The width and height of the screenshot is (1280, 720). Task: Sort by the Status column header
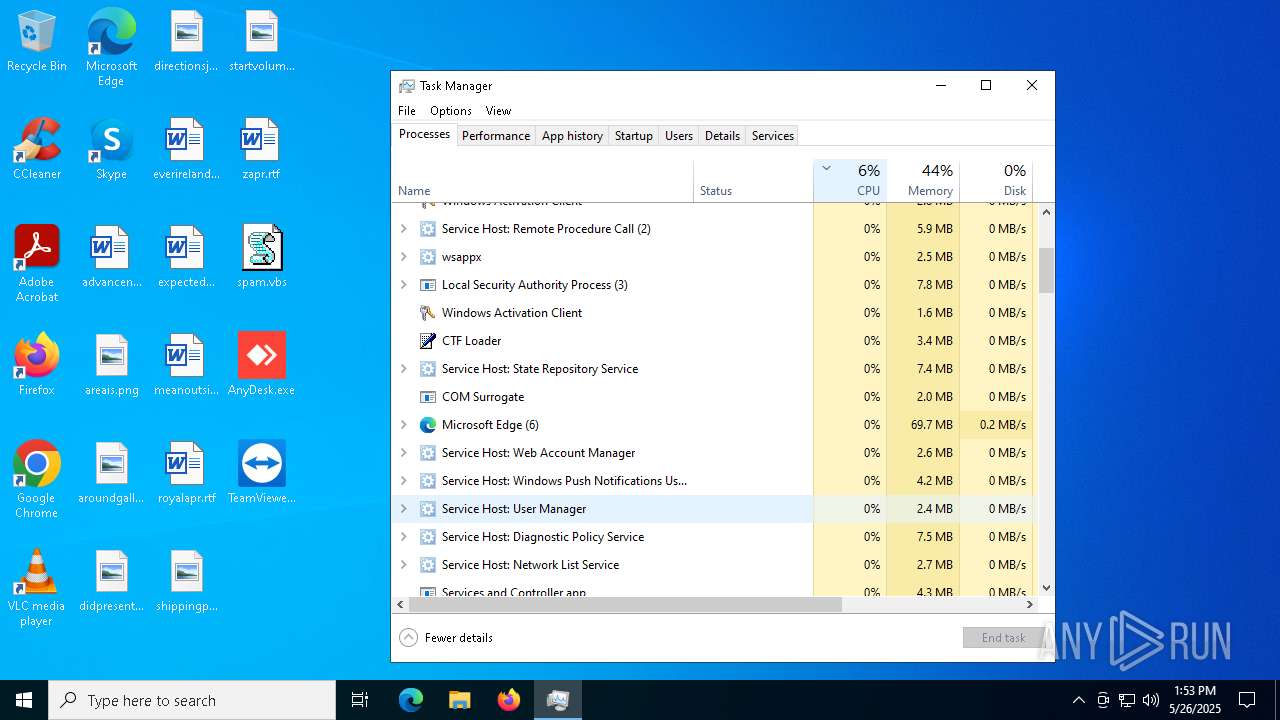coord(754,180)
